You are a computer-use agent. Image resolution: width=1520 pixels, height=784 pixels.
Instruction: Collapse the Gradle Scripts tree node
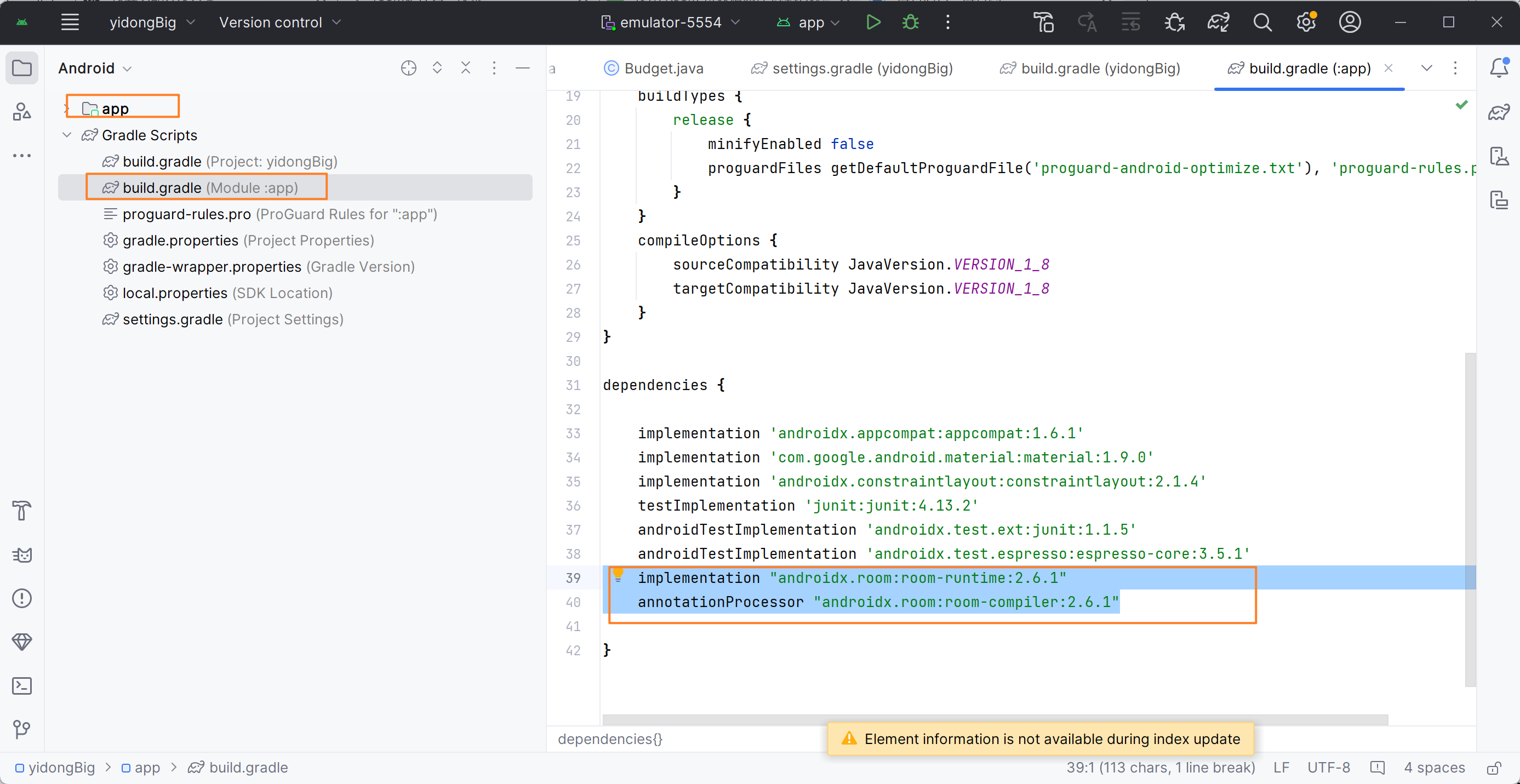pos(67,135)
